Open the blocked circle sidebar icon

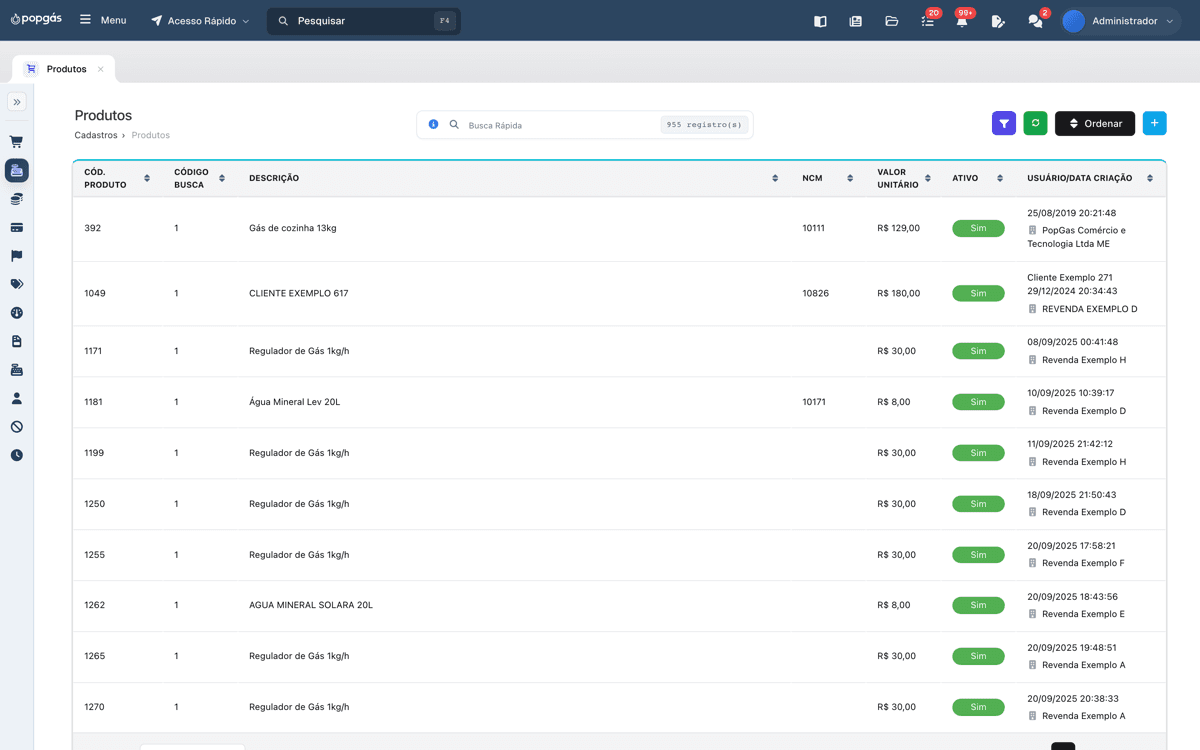[16, 427]
